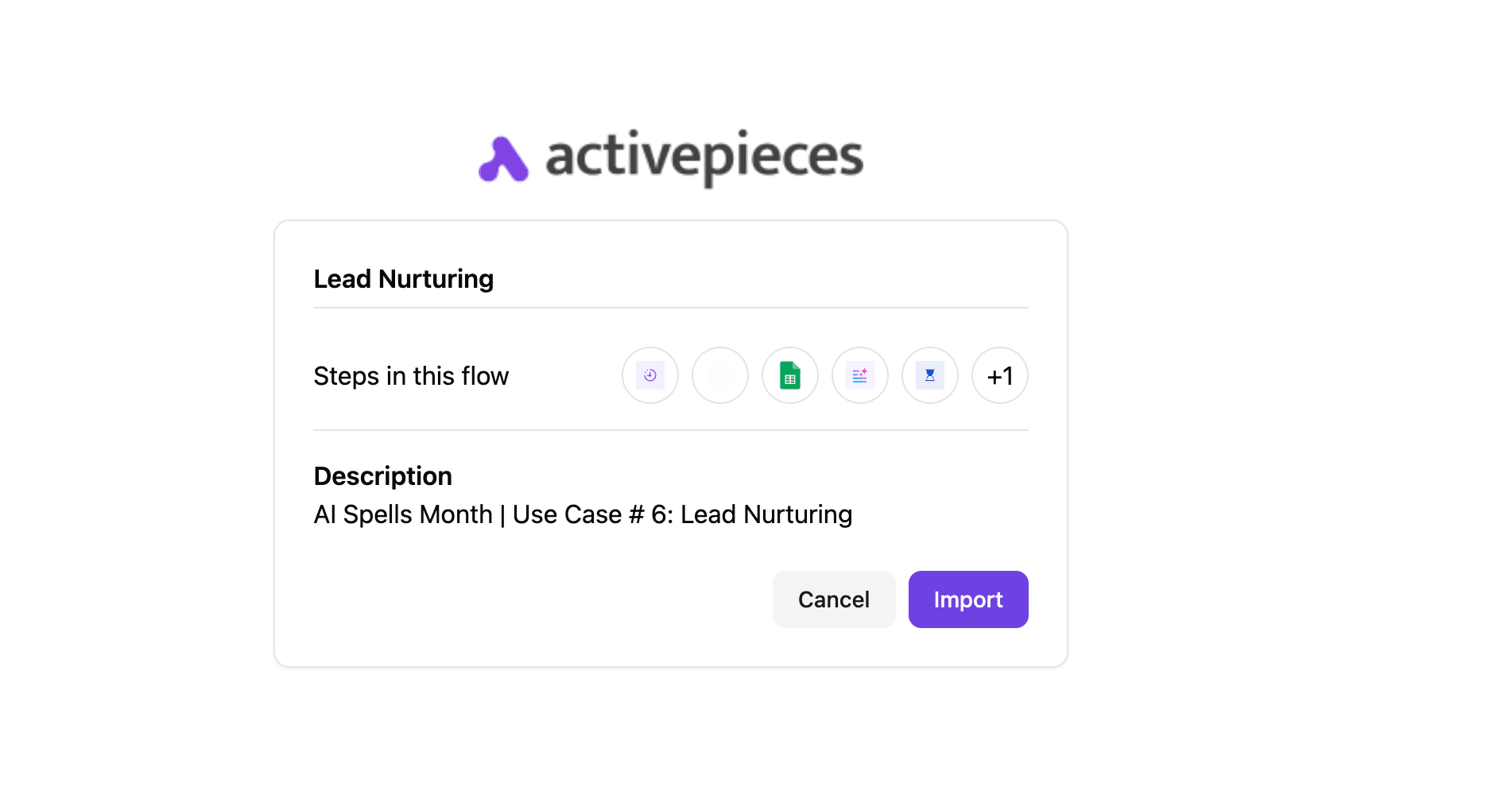Click the Schedule clock step icon
The height and width of the screenshot is (799, 1512).
pos(649,375)
